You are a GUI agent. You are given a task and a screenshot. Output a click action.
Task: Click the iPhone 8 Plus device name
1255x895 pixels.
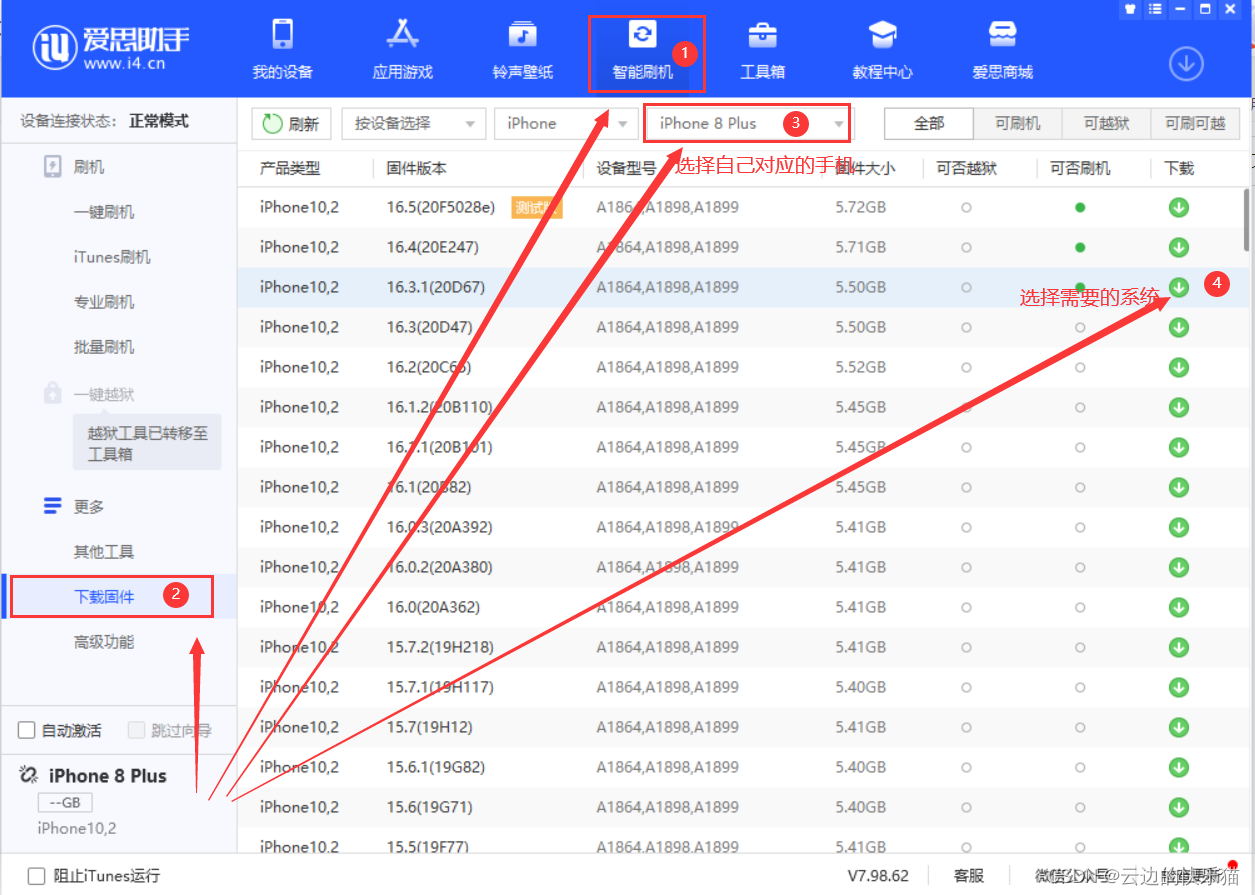pyautogui.click(x=108, y=776)
